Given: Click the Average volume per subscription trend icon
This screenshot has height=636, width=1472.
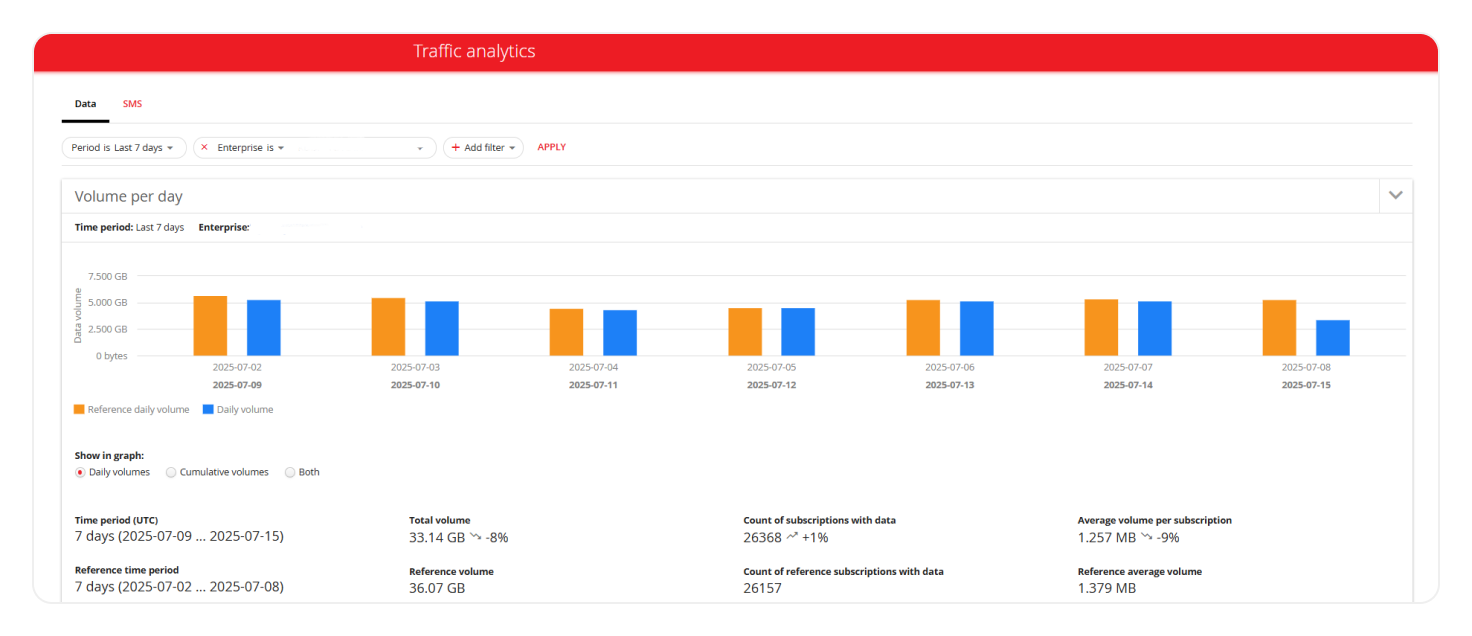Looking at the screenshot, I should tap(1147, 537).
